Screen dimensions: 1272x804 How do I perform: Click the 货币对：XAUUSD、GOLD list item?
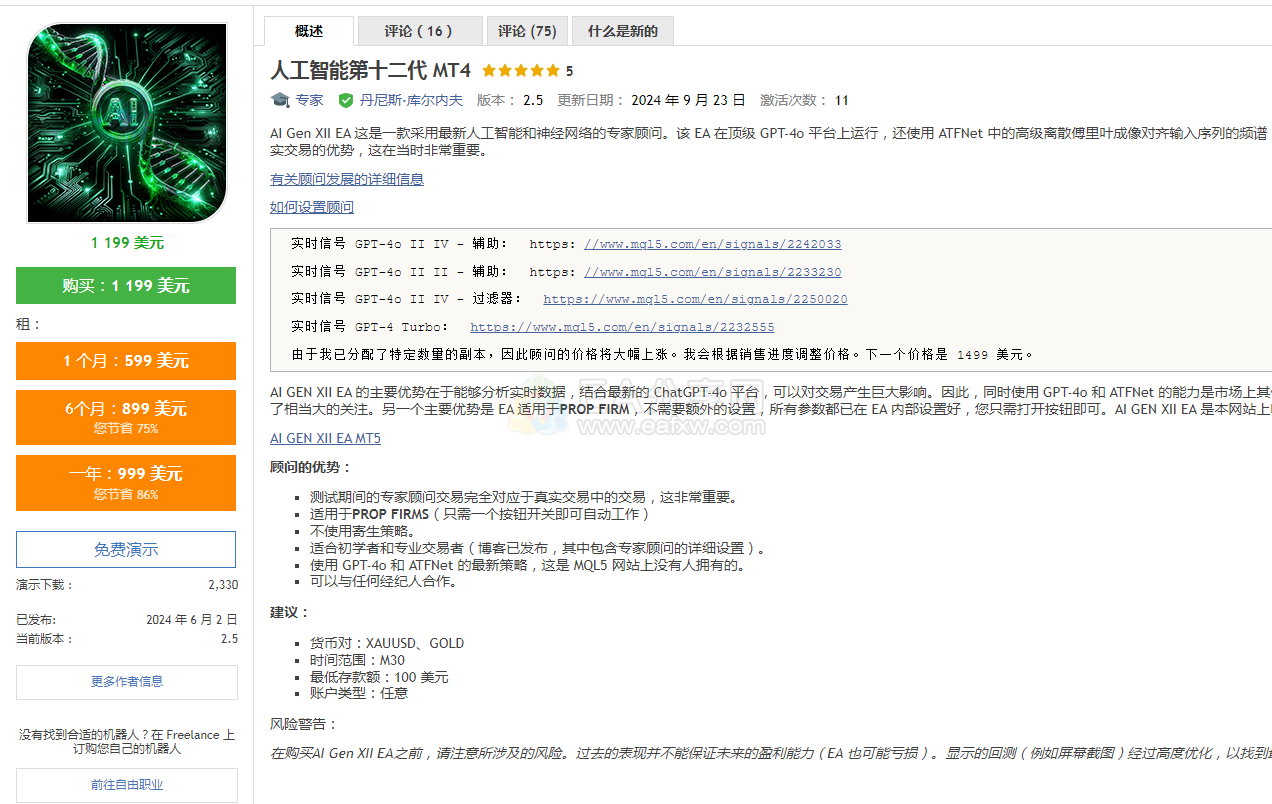click(387, 643)
